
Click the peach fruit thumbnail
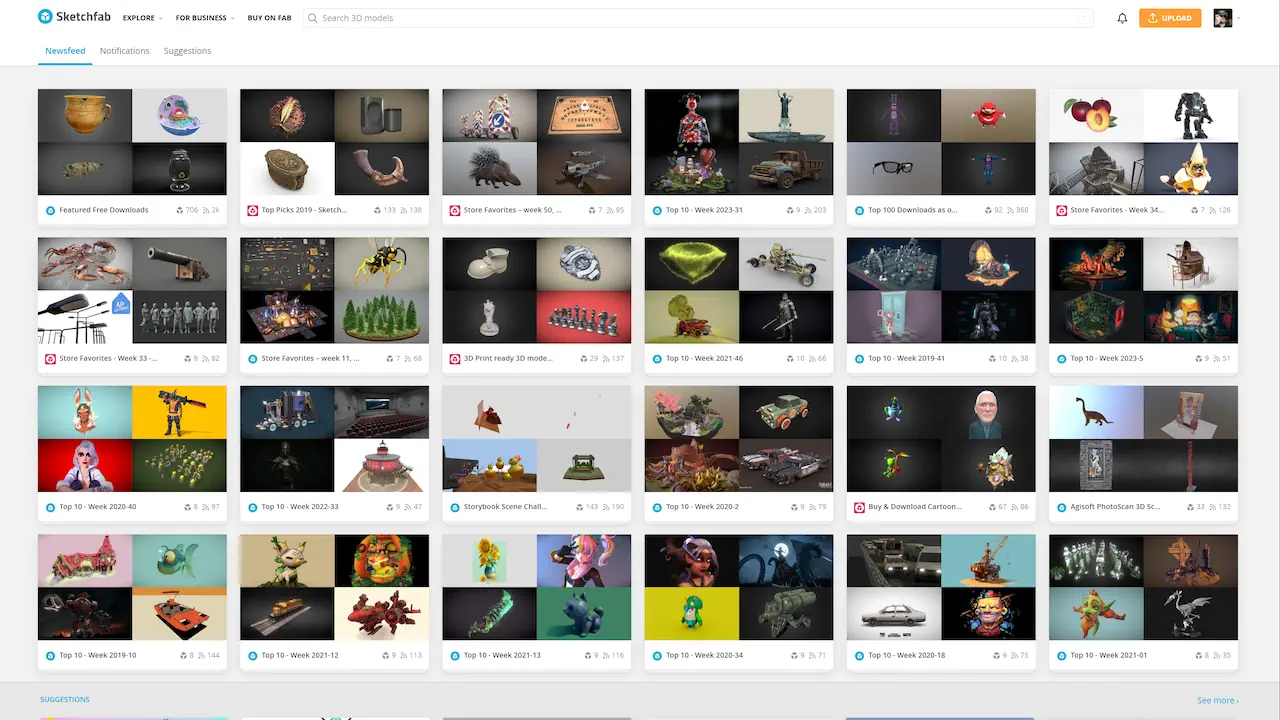click(1096, 115)
